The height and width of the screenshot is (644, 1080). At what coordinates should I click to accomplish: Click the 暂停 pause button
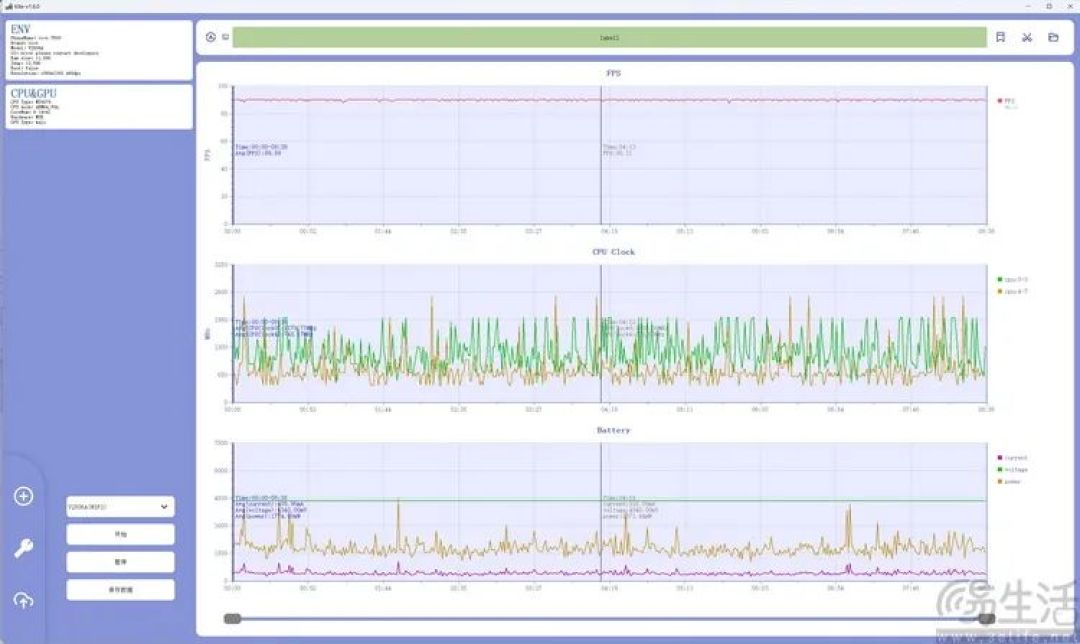[x=121, y=562]
